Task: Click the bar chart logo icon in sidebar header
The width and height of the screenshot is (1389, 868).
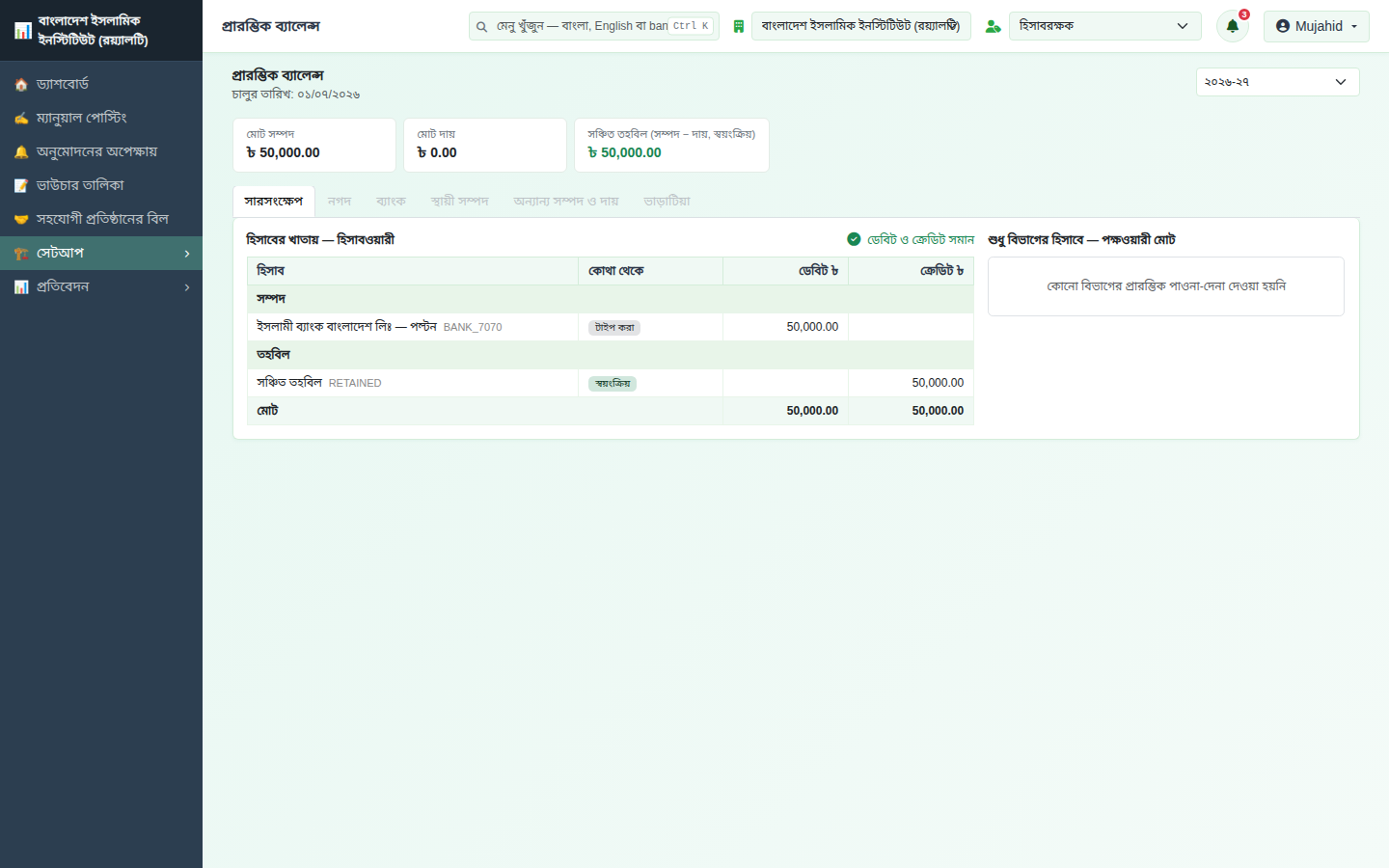Action: [23, 31]
